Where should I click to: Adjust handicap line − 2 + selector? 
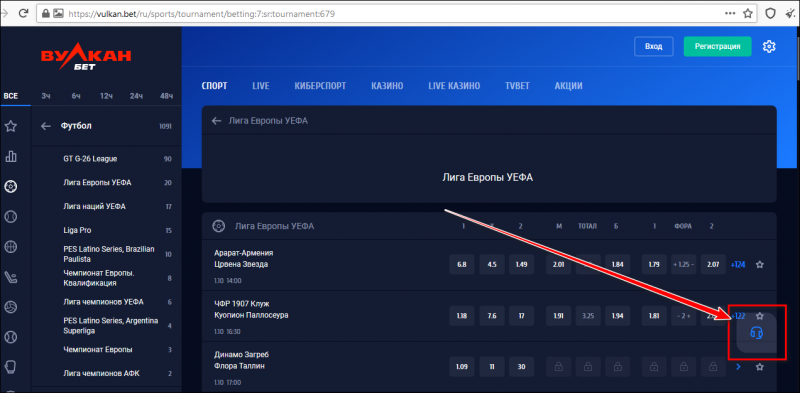[x=684, y=316]
